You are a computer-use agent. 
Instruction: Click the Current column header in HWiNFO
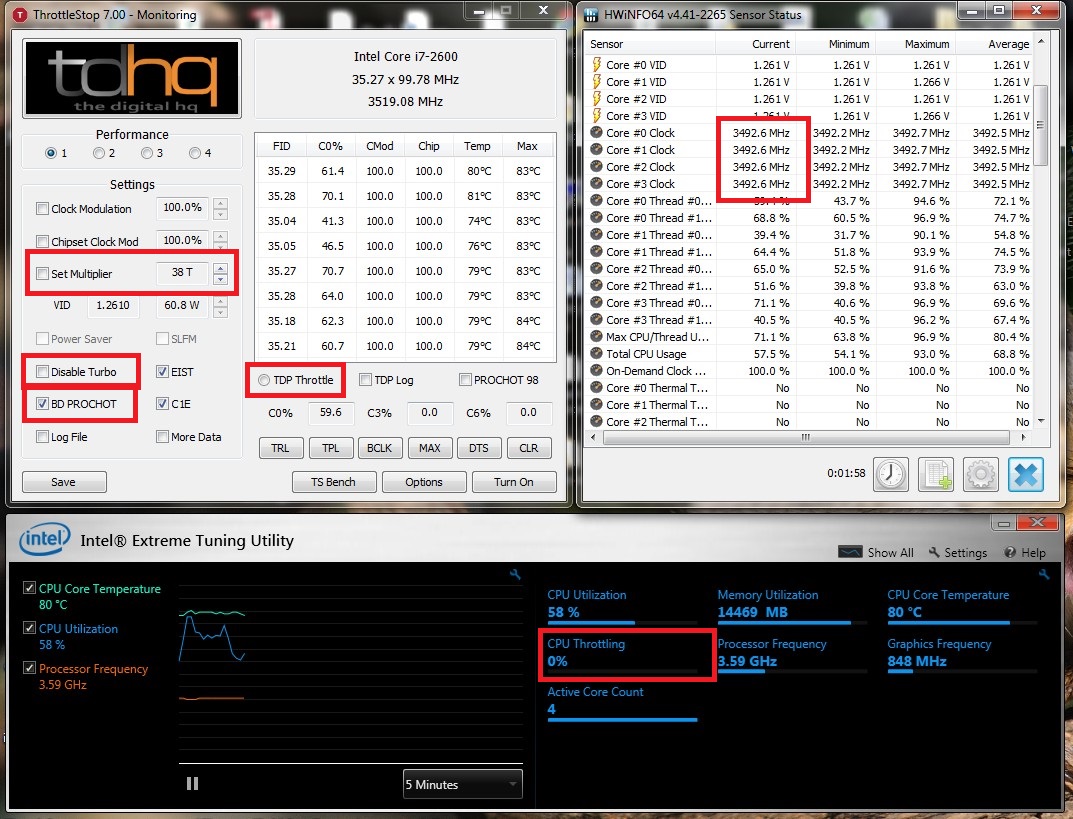coord(755,44)
